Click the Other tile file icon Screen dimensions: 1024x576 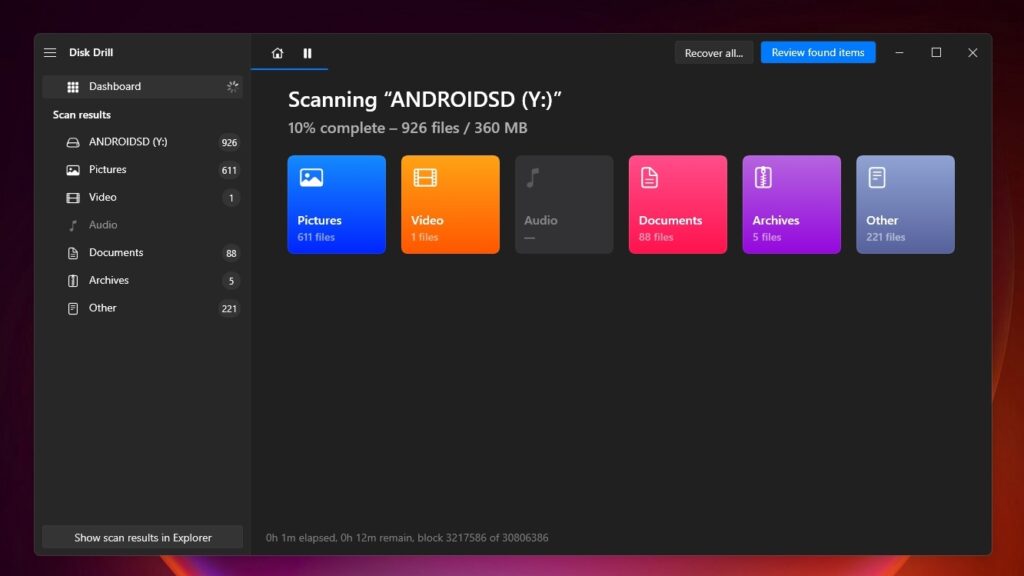(x=877, y=178)
